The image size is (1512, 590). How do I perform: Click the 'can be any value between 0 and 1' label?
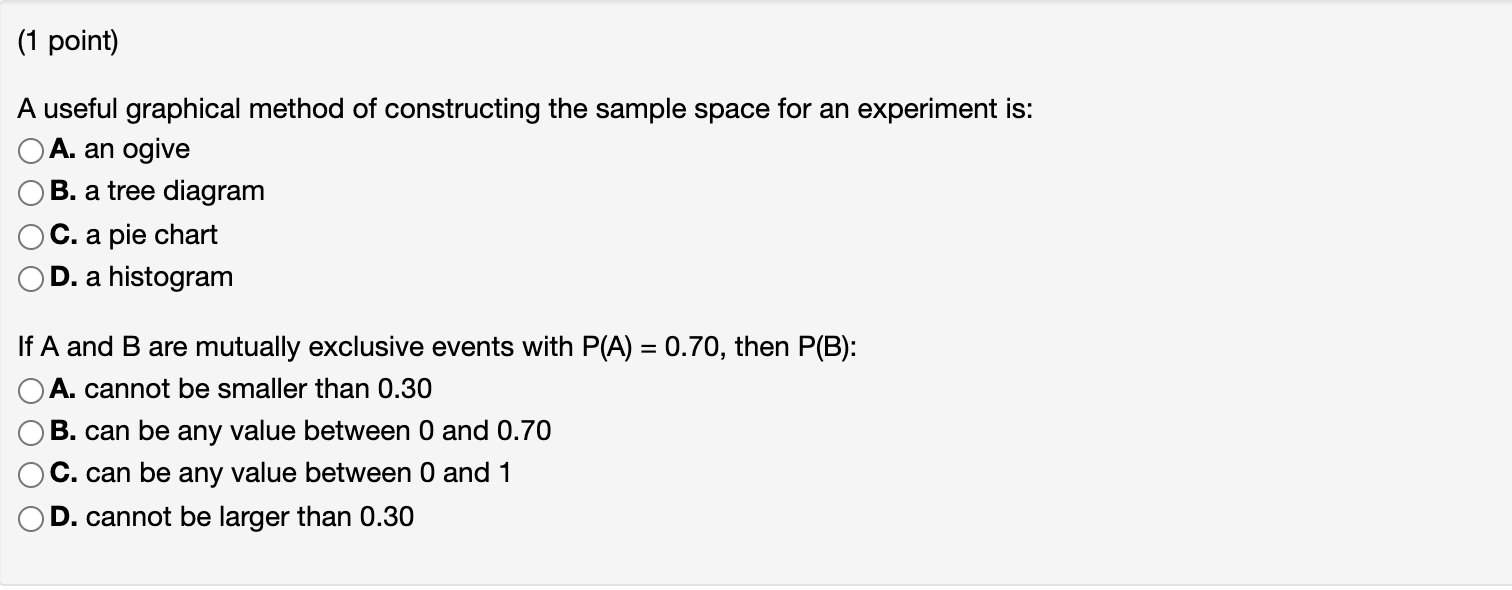(280, 473)
